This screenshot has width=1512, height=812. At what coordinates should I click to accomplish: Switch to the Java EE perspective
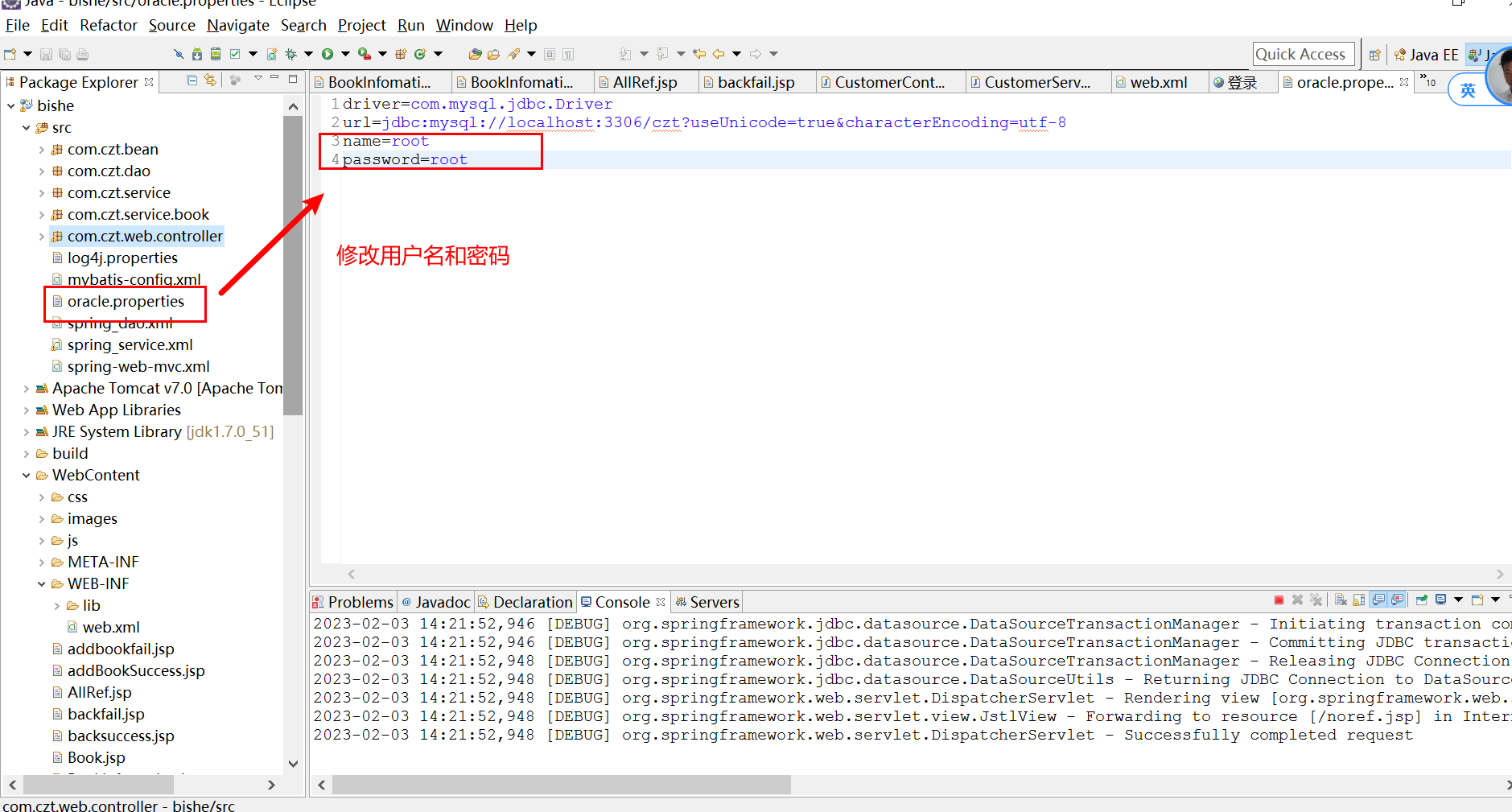pyautogui.click(x=1426, y=55)
